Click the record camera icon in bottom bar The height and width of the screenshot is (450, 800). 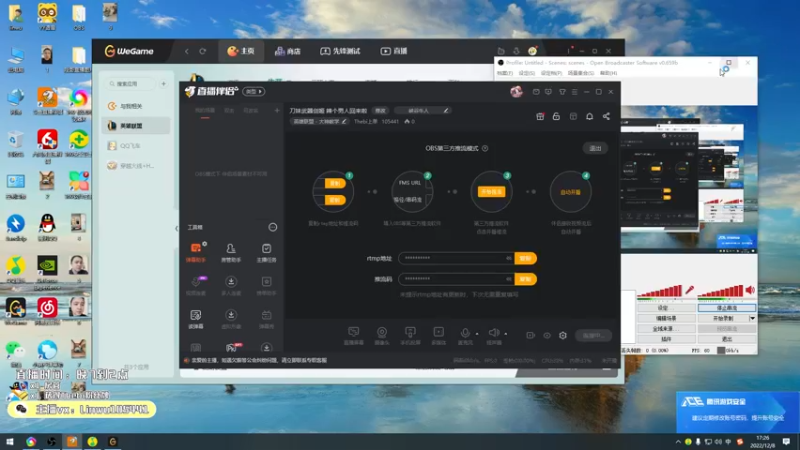point(531,336)
